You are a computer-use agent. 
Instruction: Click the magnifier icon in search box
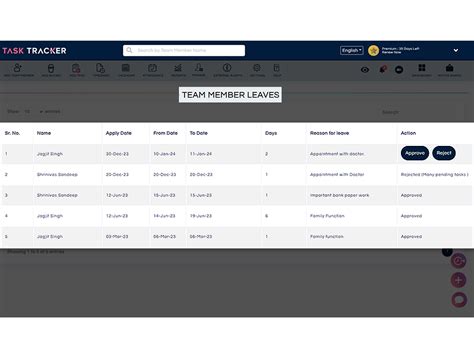[129, 50]
